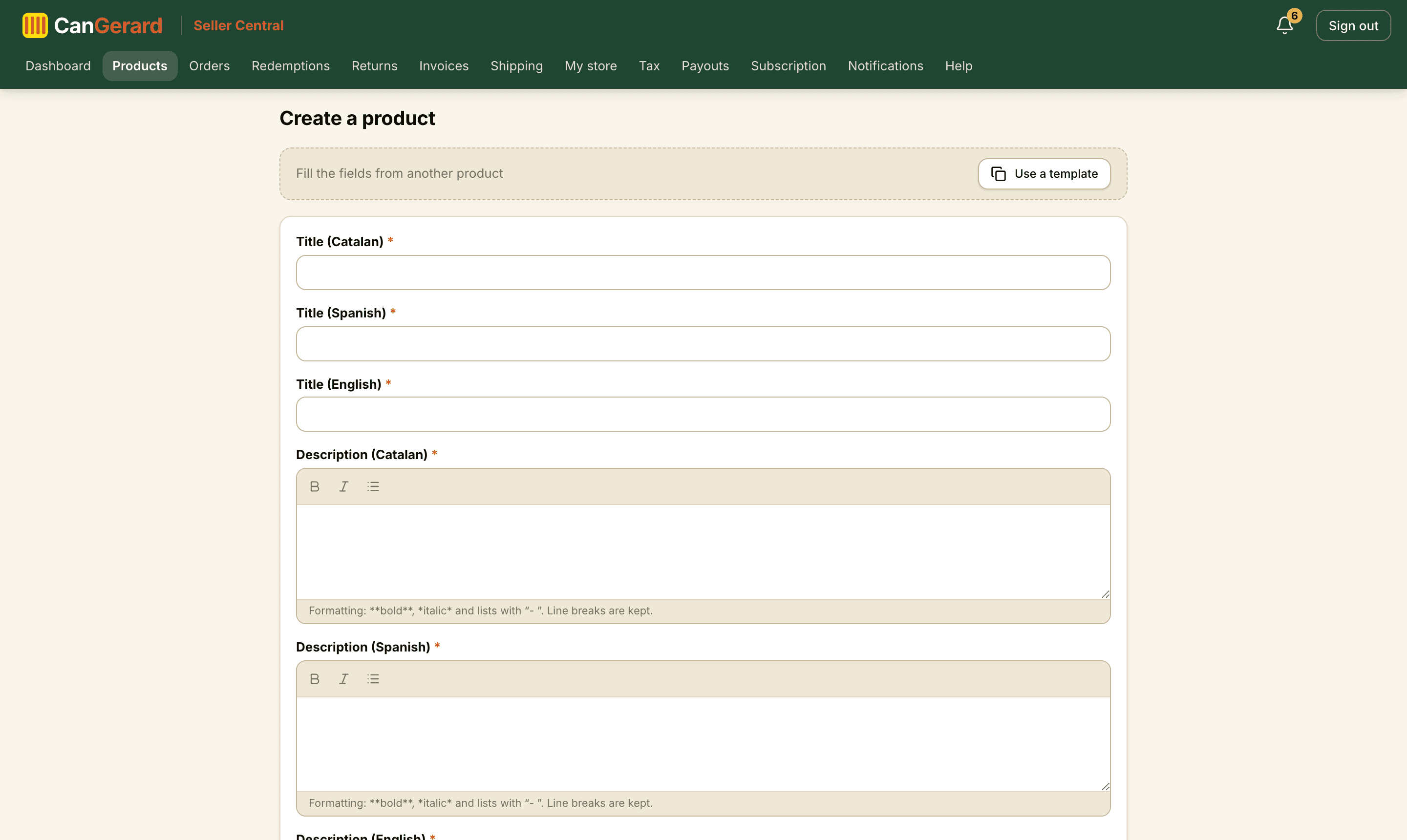
Task: Go to My store
Action: (x=591, y=65)
